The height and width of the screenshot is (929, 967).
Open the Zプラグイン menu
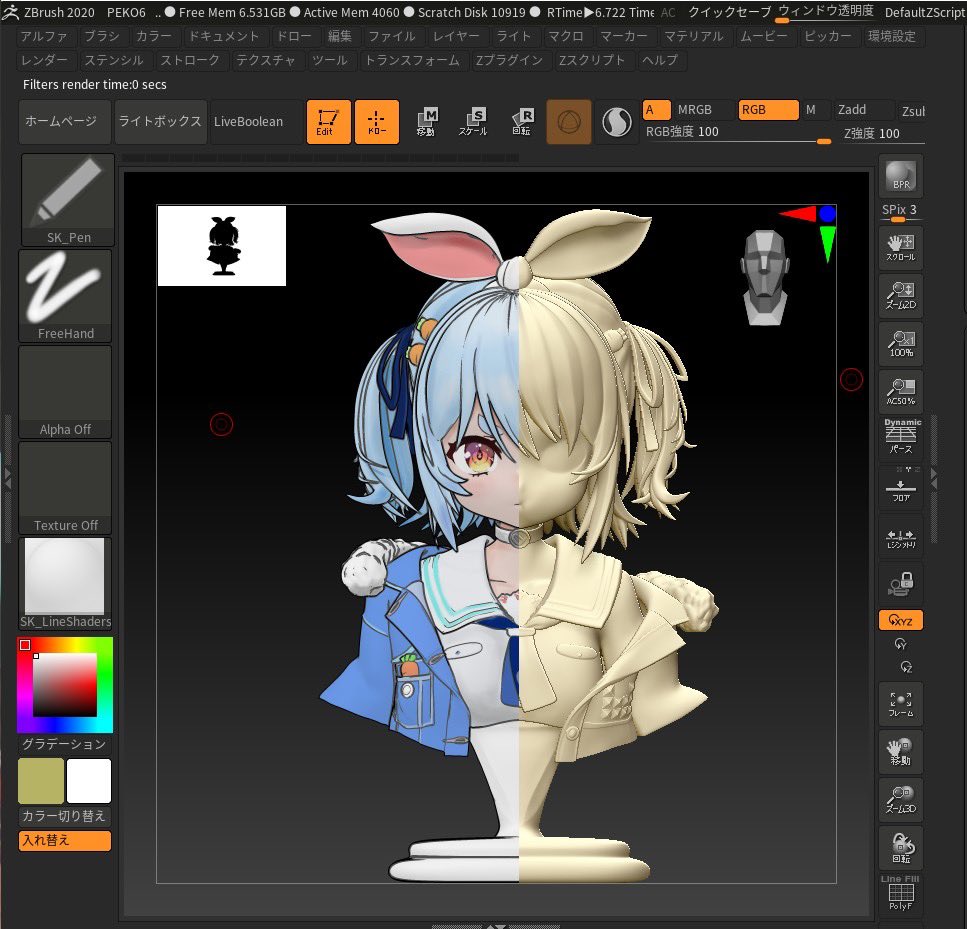tap(509, 60)
